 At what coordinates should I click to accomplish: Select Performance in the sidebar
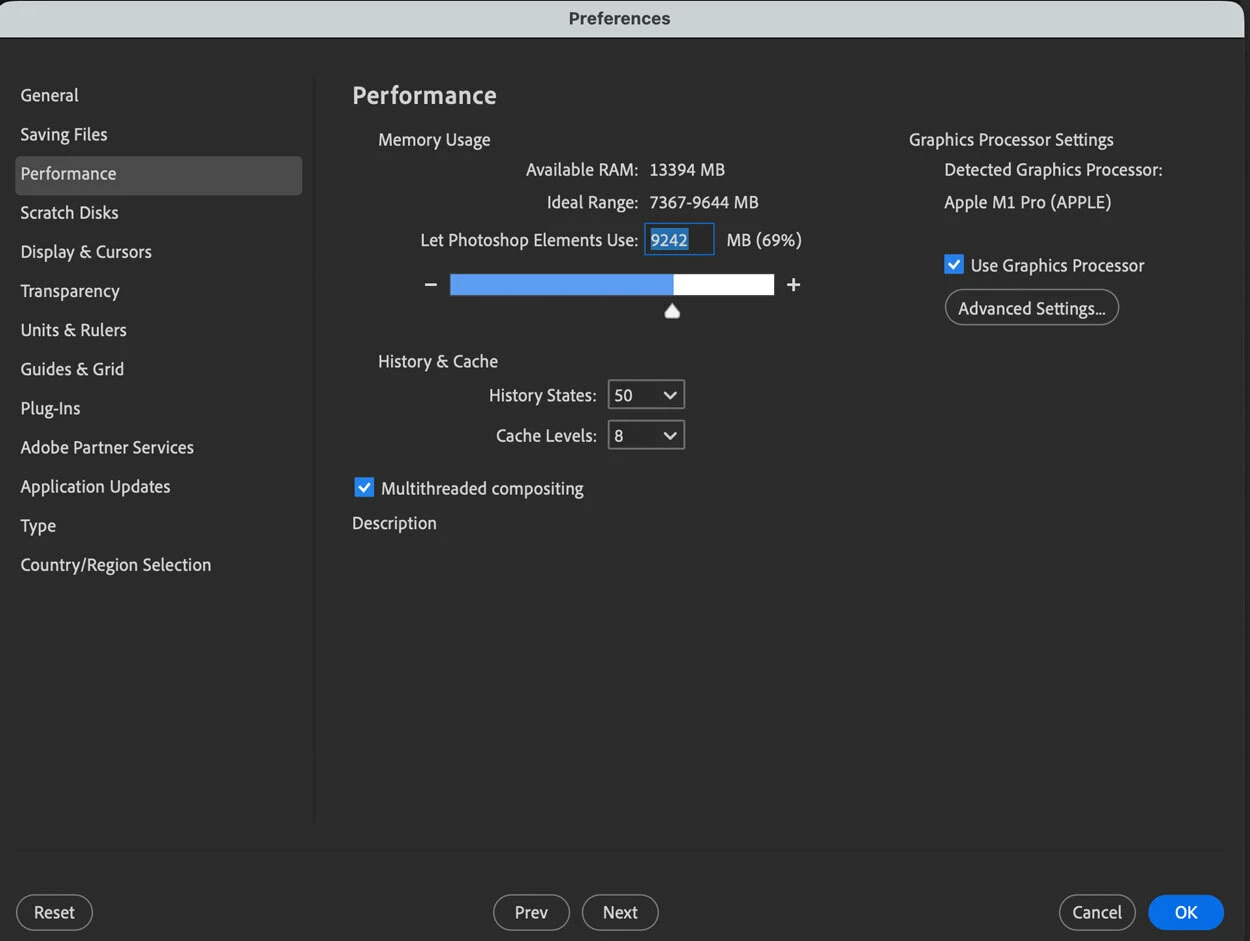tap(158, 174)
